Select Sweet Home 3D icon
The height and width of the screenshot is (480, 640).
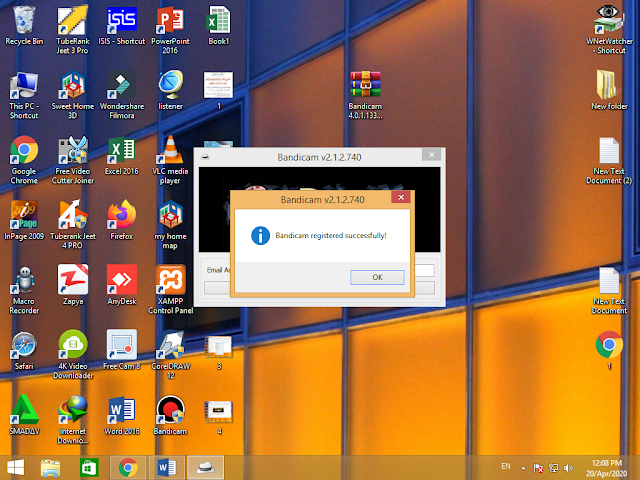click(73, 95)
